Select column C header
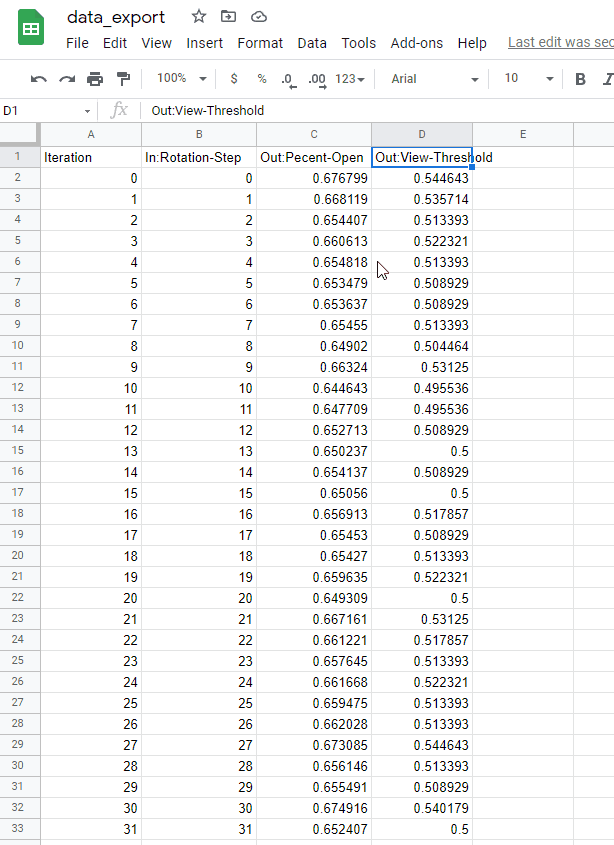Viewport: 614px width, 845px height. click(314, 134)
